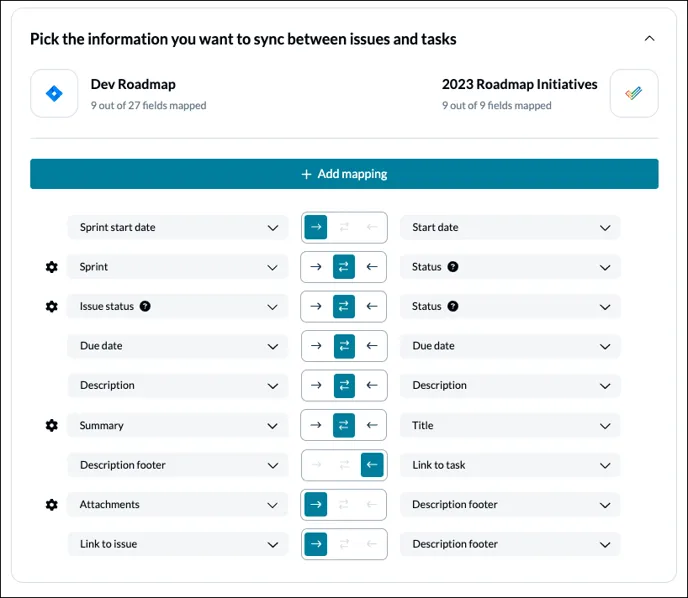
Task: Set Summary row to right-arrow sync
Action: [316, 425]
